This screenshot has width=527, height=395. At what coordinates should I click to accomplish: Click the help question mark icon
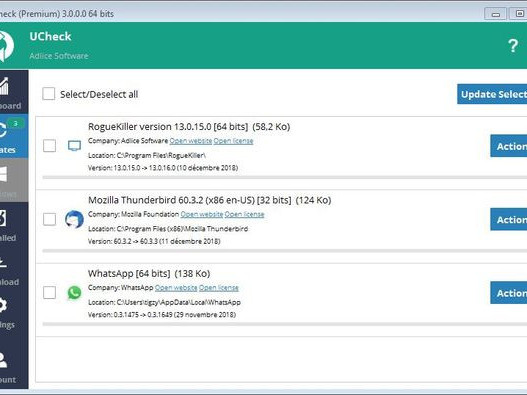point(513,45)
